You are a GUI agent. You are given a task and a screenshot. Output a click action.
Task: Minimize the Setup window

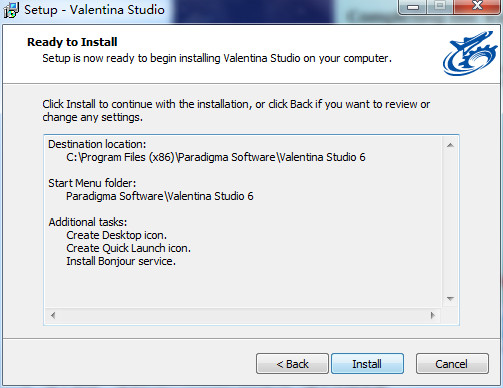coord(413,7)
